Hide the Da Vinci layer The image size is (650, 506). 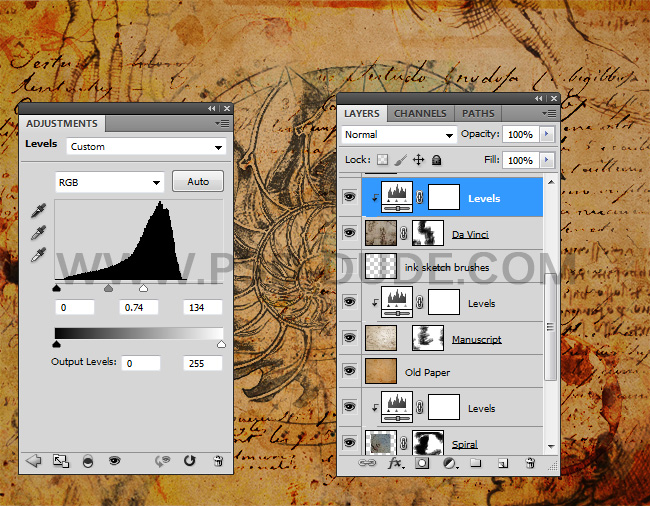coord(349,232)
